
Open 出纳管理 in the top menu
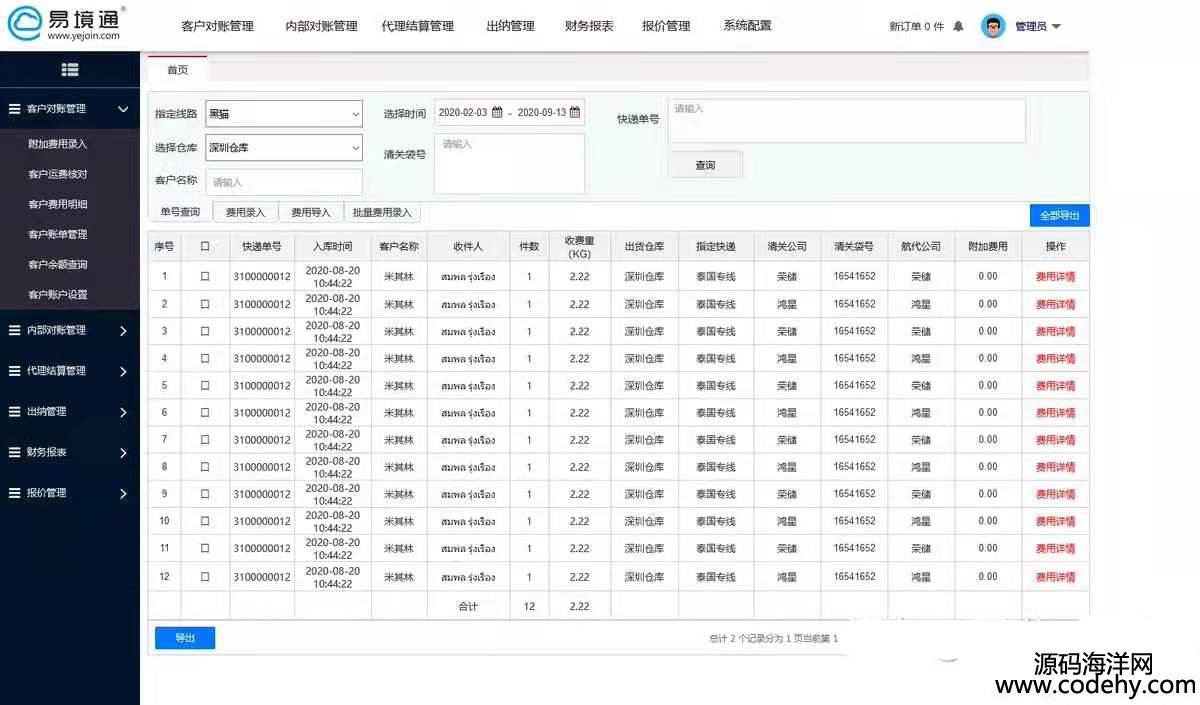click(510, 26)
